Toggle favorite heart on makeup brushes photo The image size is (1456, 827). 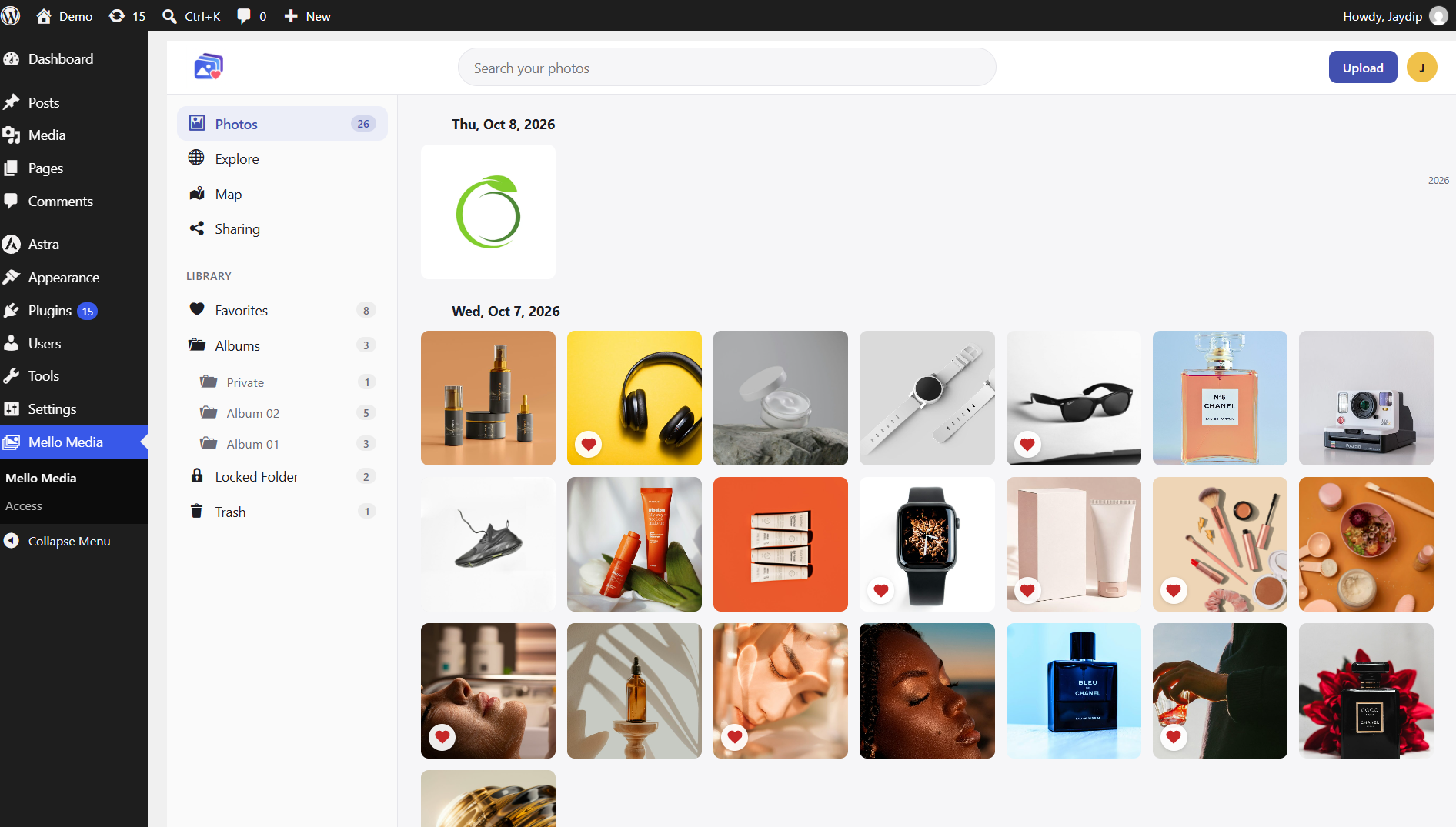[1174, 590]
